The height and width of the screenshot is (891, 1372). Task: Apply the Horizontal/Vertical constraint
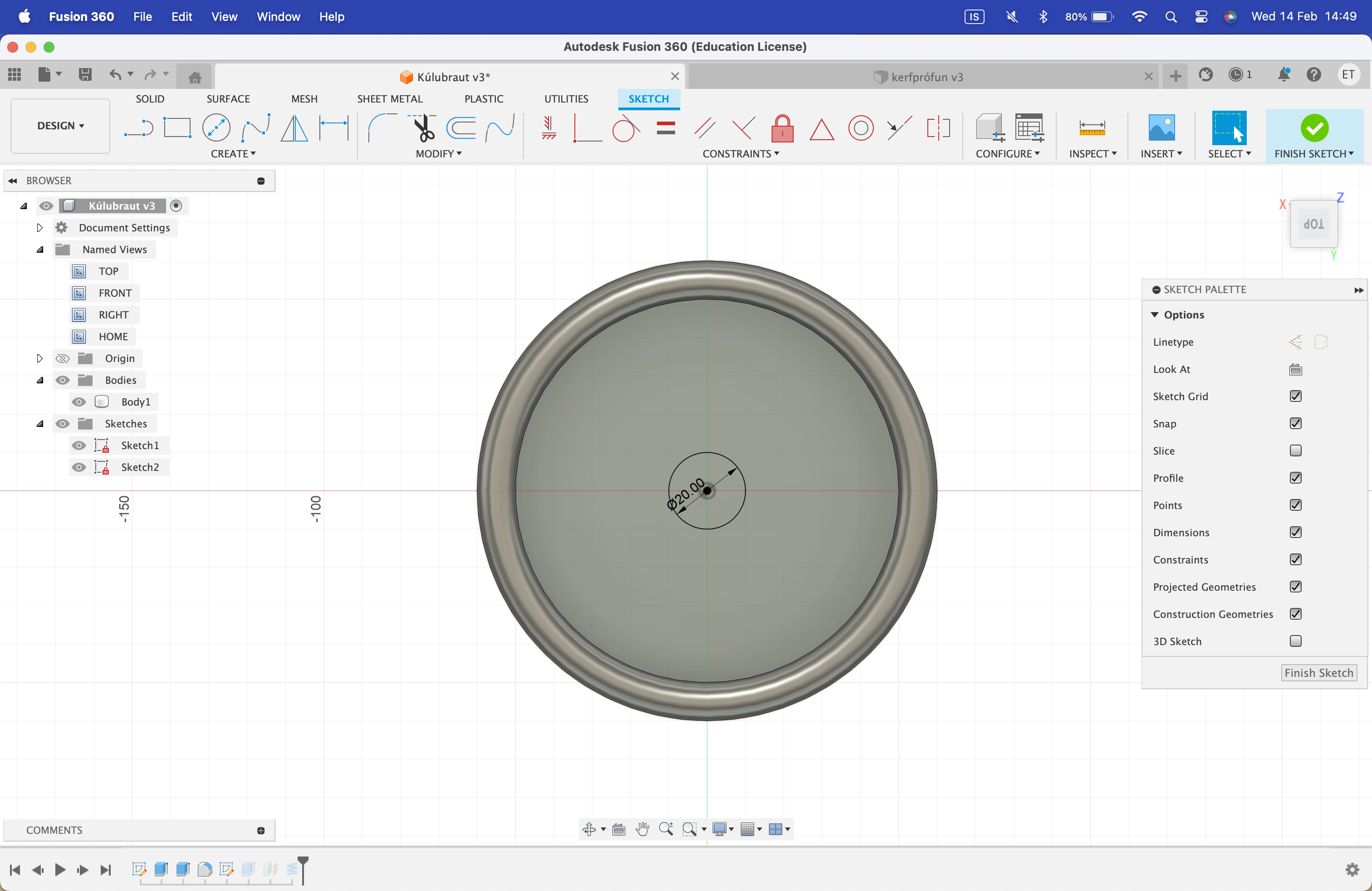549,128
